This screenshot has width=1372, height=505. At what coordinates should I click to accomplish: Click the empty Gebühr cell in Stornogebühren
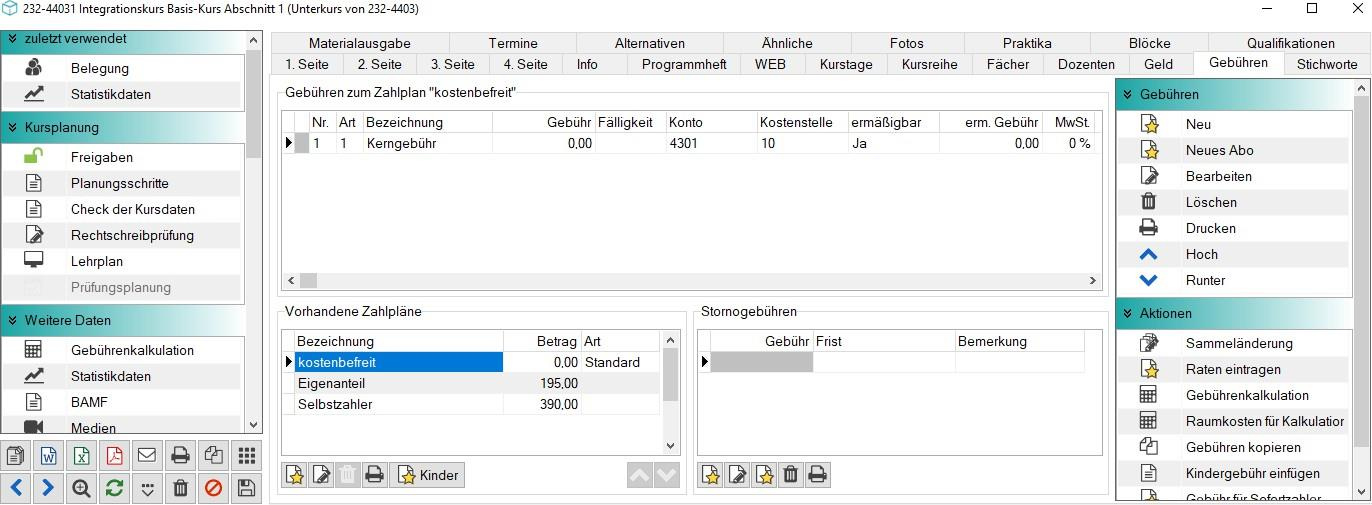[761, 362]
